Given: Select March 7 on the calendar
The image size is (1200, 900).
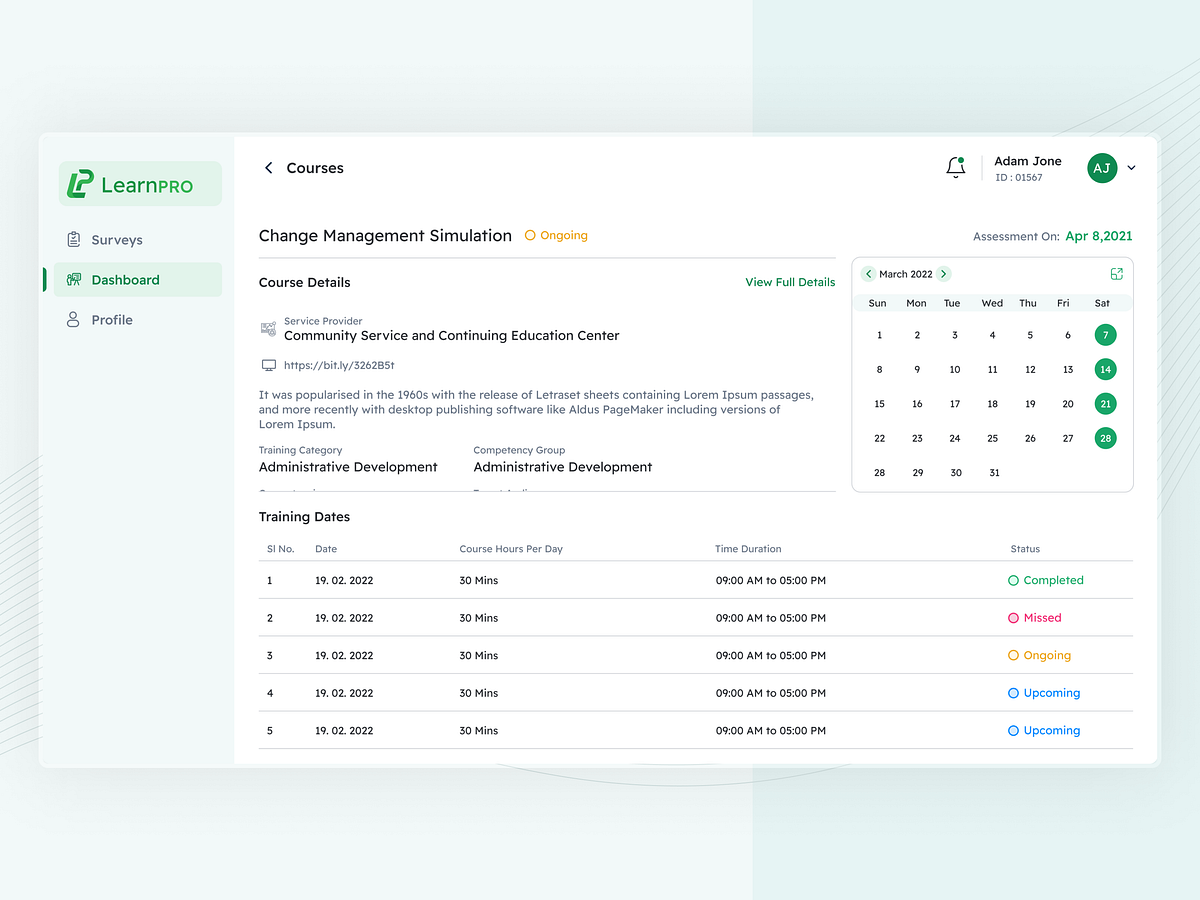Looking at the screenshot, I should coord(1105,335).
